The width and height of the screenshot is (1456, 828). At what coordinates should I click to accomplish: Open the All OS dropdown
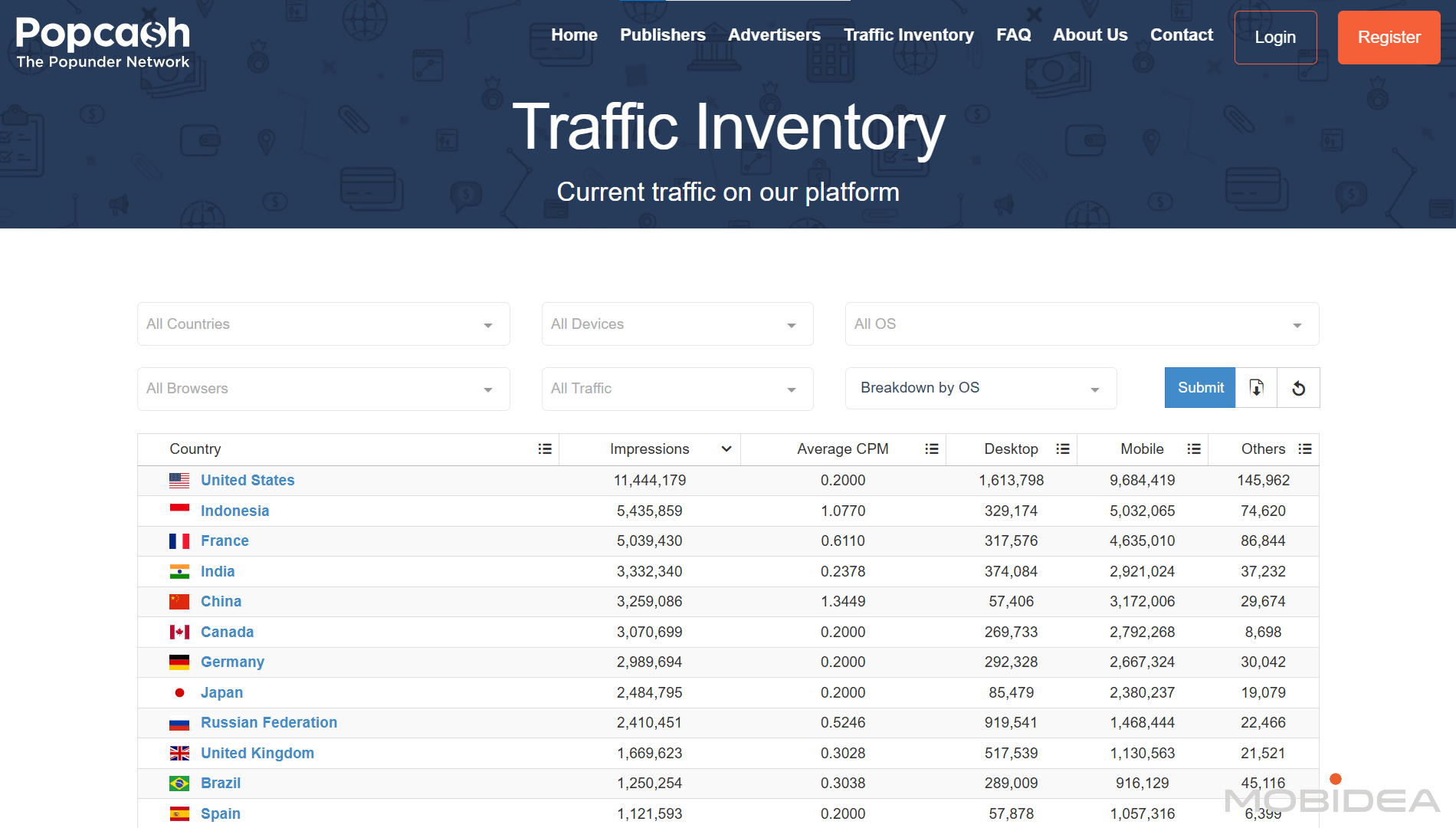(1082, 324)
